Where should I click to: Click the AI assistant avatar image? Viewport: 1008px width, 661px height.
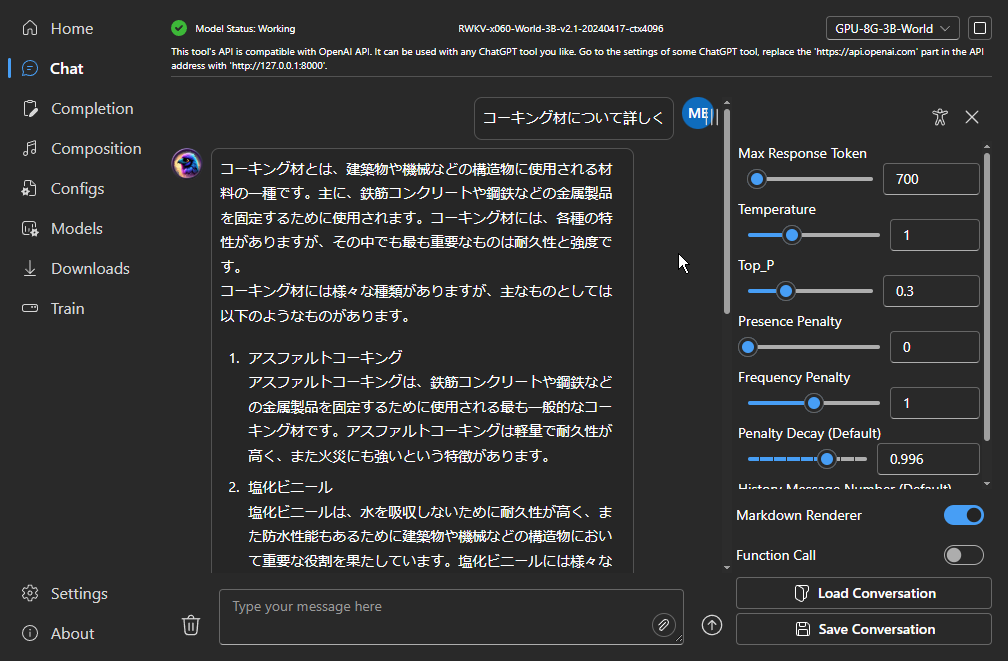(x=187, y=164)
